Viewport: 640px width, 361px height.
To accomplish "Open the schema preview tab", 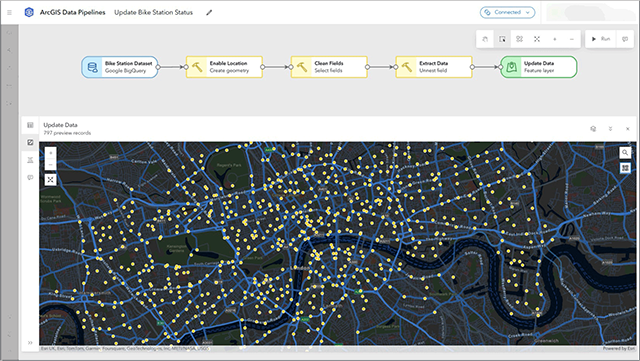I will (x=30, y=160).
